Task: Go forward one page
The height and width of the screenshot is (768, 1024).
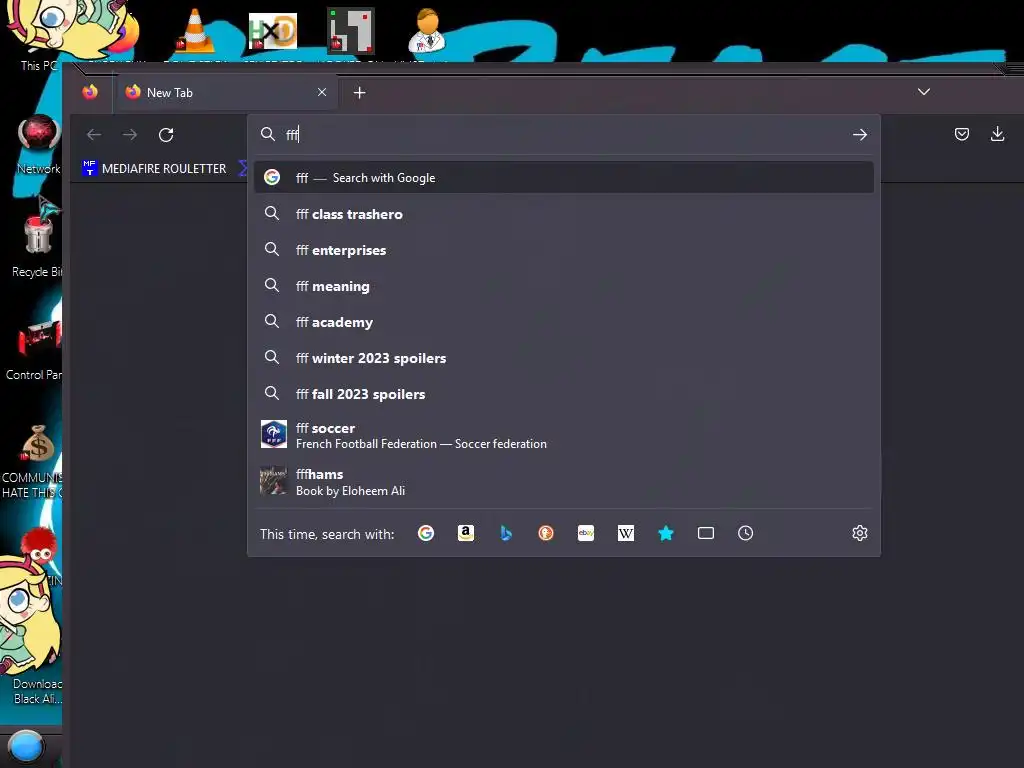Action: [130, 135]
